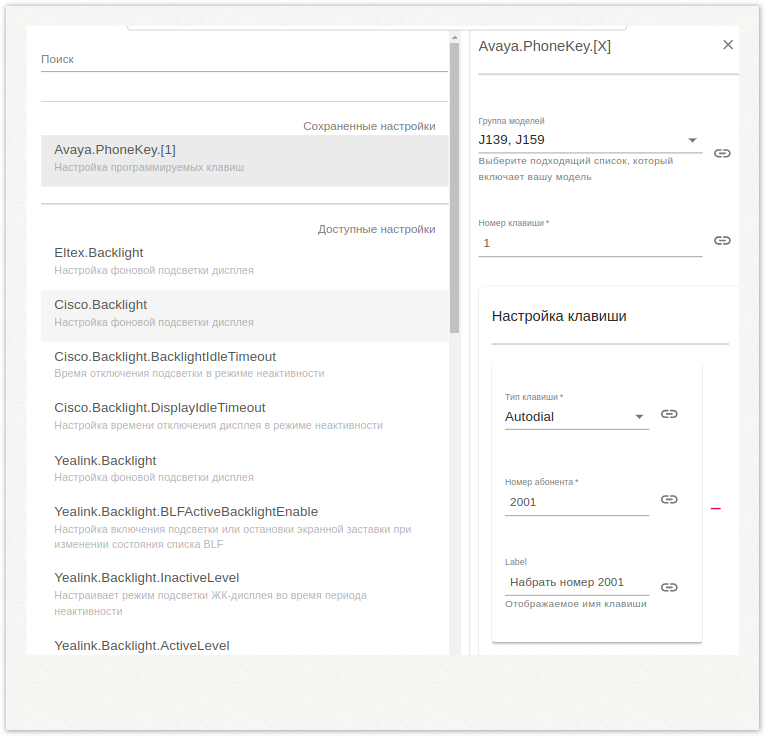Click the key number input field
The image size is (765, 736).
point(590,243)
